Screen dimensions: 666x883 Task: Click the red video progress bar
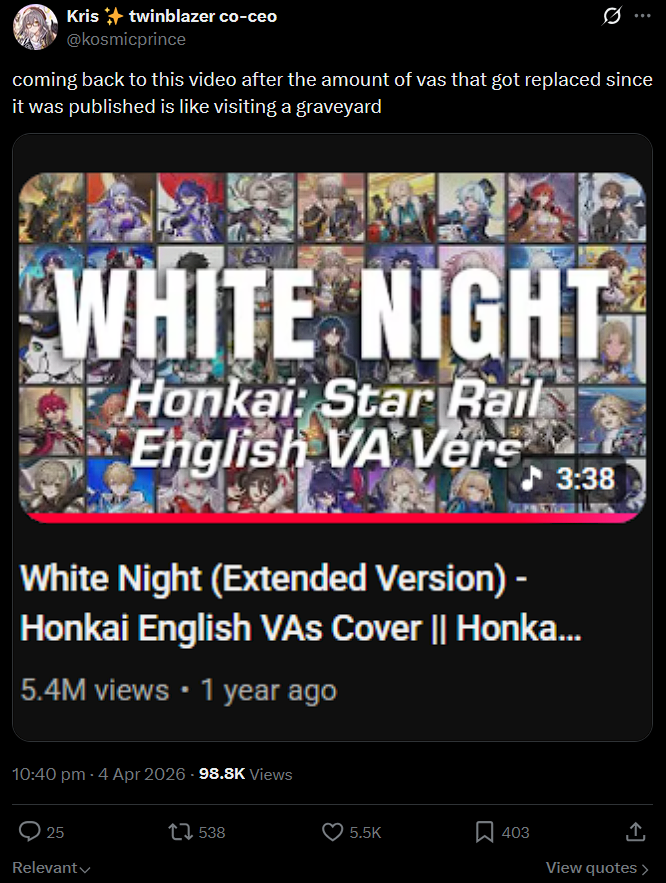[x=332, y=518]
